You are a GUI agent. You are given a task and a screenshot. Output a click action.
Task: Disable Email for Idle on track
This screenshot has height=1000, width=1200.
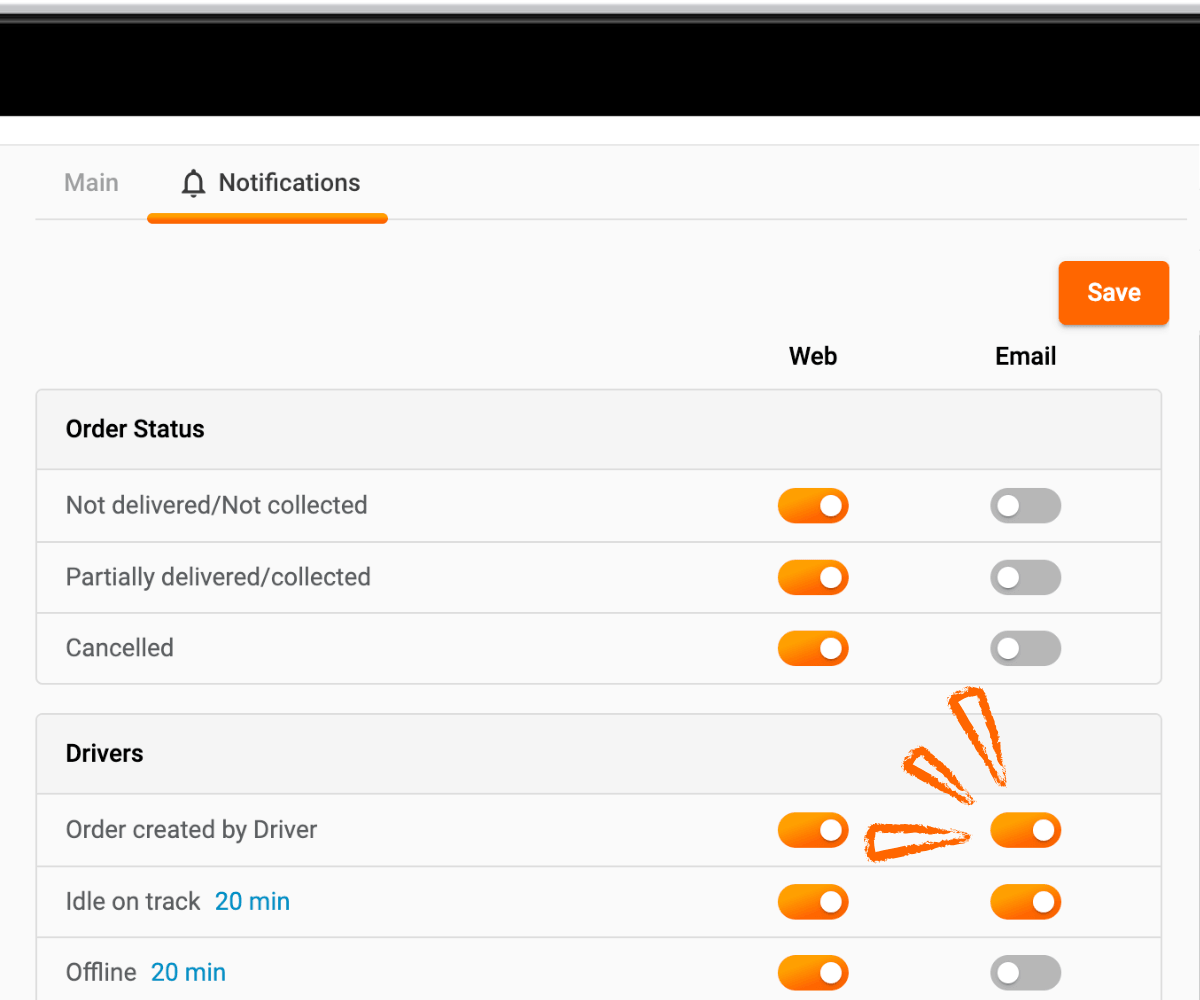[1025, 902]
